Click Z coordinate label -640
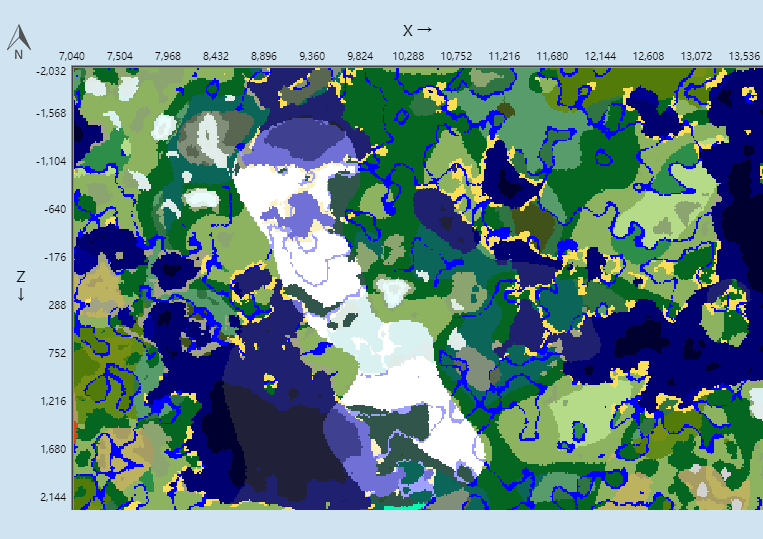Image resolution: width=763 pixels, height=539 pixels. click(55, 209)
